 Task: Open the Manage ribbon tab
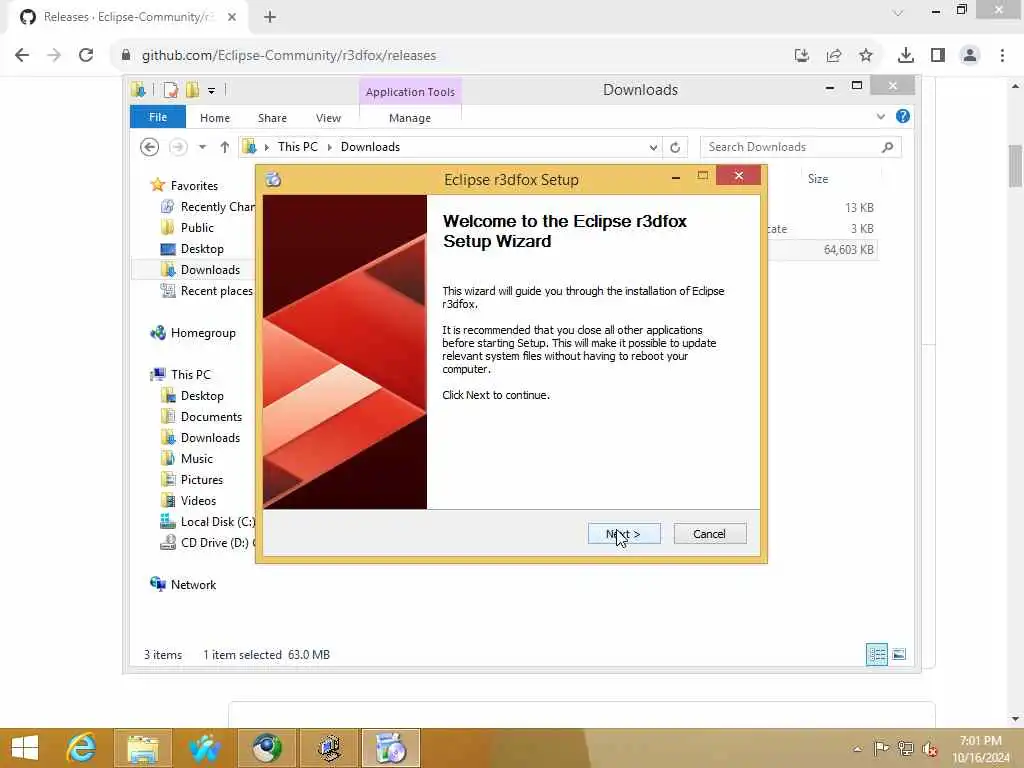pos(409,118)
